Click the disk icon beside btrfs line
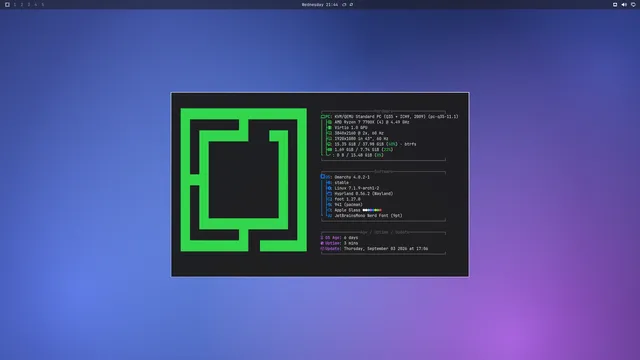Viewport: 640px width, 360px height. 330,144
